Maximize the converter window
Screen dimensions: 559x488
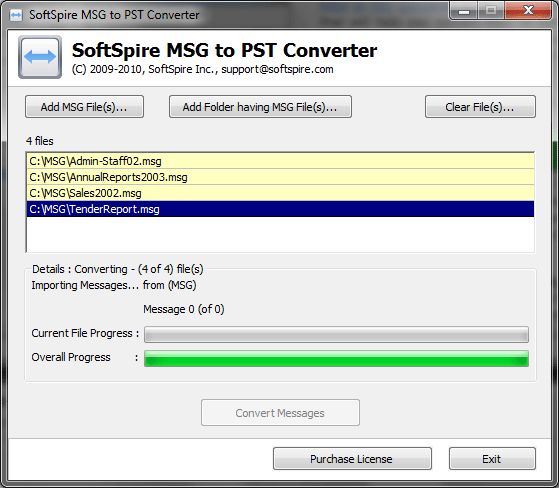pos(491,11)
